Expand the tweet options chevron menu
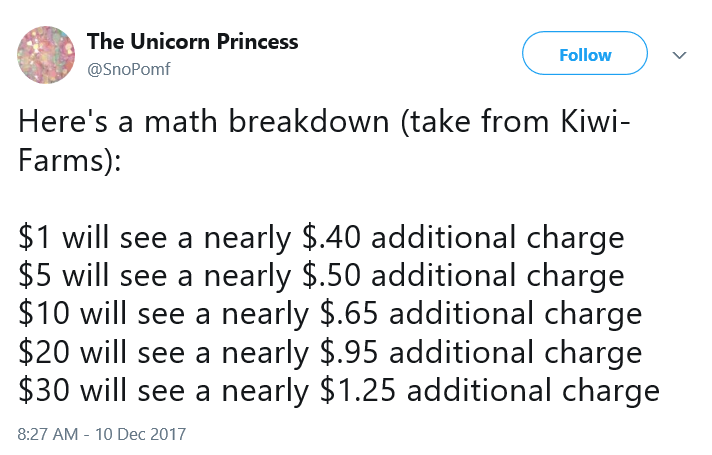 [x=679, y=55]
